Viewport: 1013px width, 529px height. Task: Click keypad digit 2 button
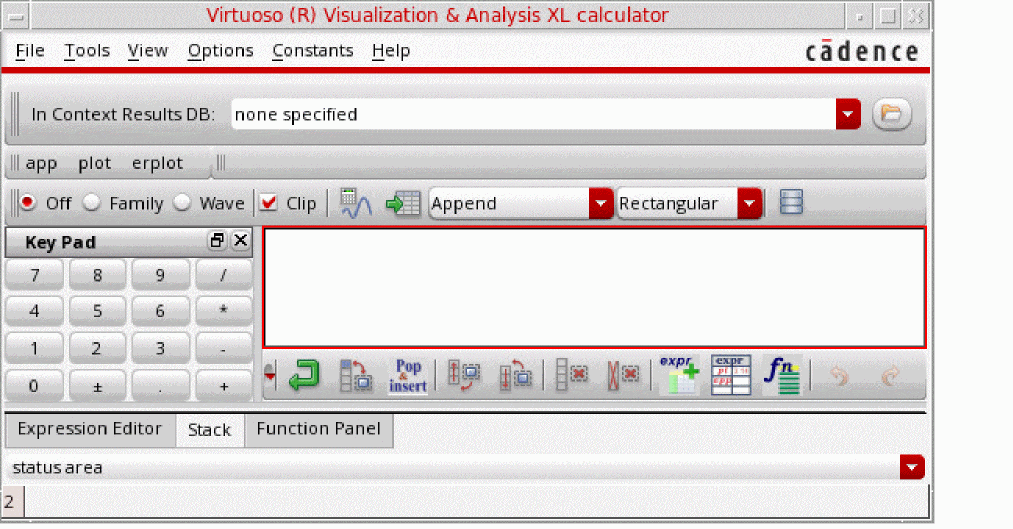[x=97, y=349]
